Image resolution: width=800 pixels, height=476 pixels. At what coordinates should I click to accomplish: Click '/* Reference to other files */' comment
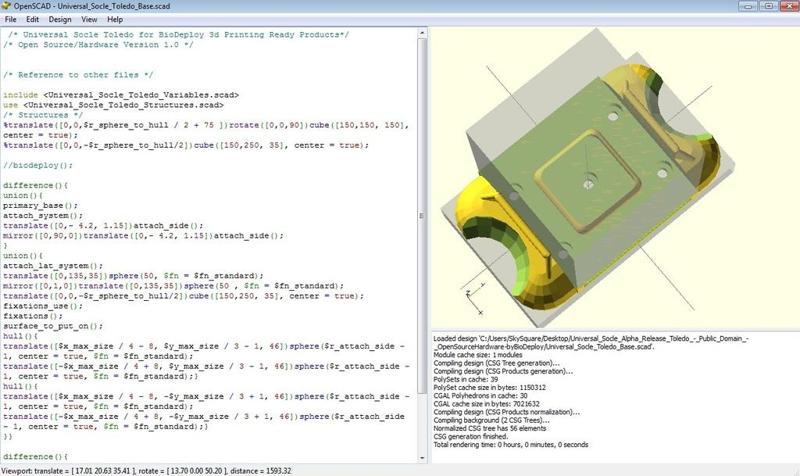pos(78,75)
